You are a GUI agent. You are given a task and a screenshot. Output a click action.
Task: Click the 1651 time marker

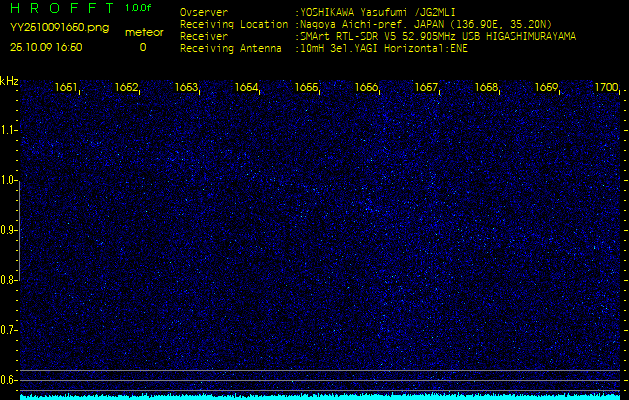click(x=67, y=88)
